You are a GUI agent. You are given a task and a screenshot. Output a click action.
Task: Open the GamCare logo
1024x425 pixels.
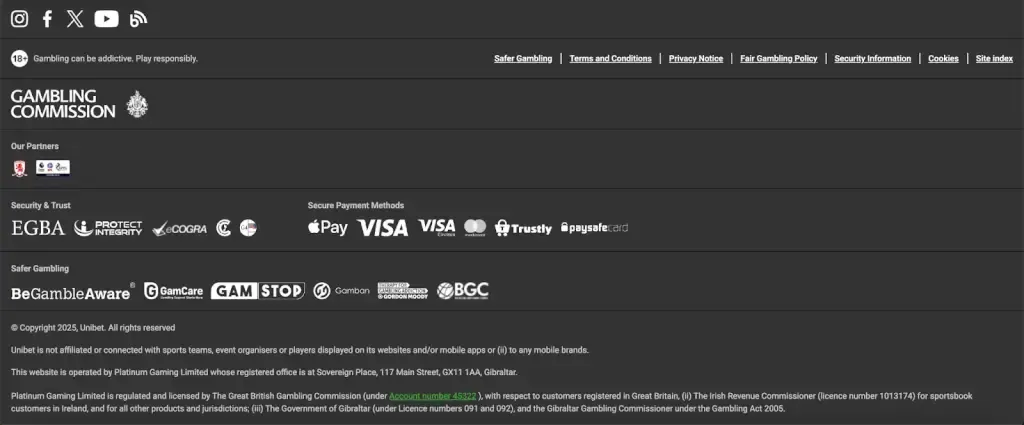click(x=174, y=291)
